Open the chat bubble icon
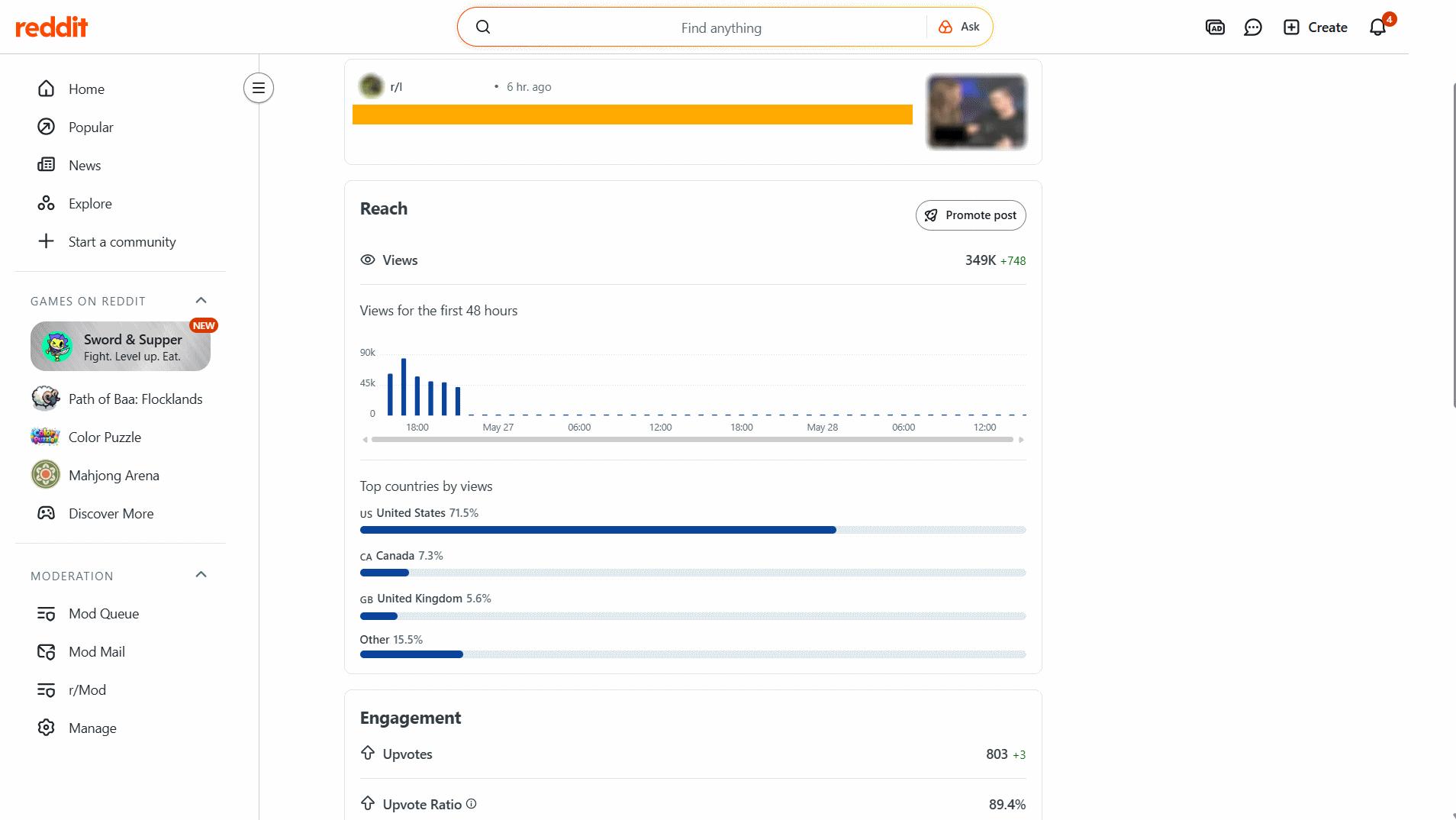The height and width of the screenshot is (820, 1456). [x=1253, y=27]
